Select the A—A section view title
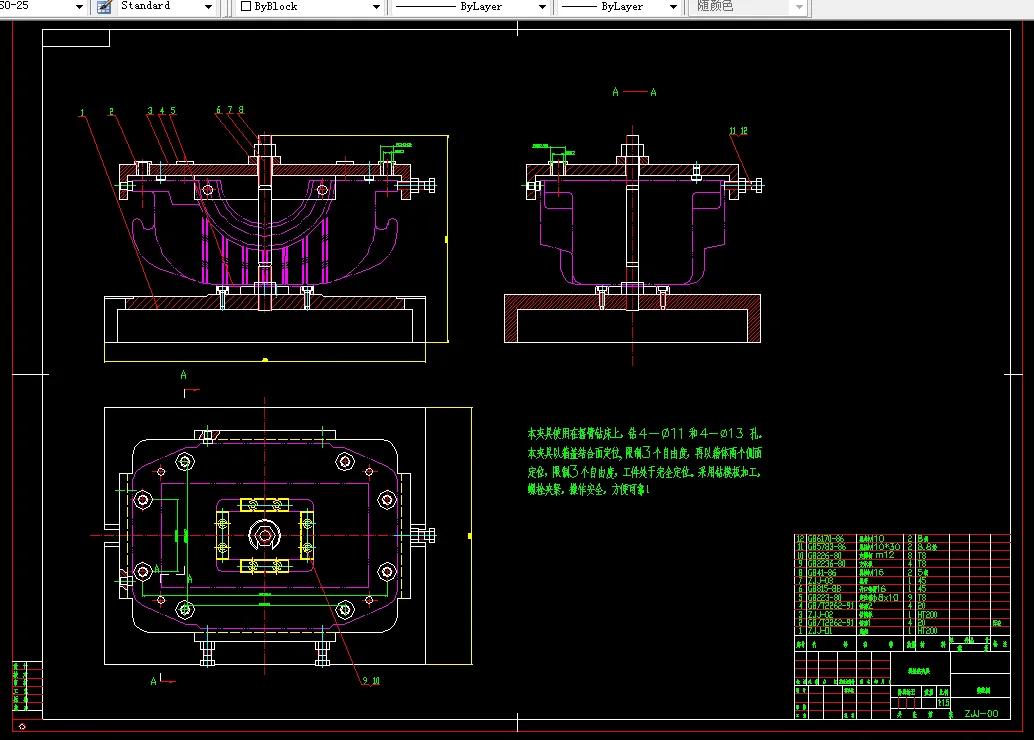Screen dimensions: 1034x740 [634, 92]
